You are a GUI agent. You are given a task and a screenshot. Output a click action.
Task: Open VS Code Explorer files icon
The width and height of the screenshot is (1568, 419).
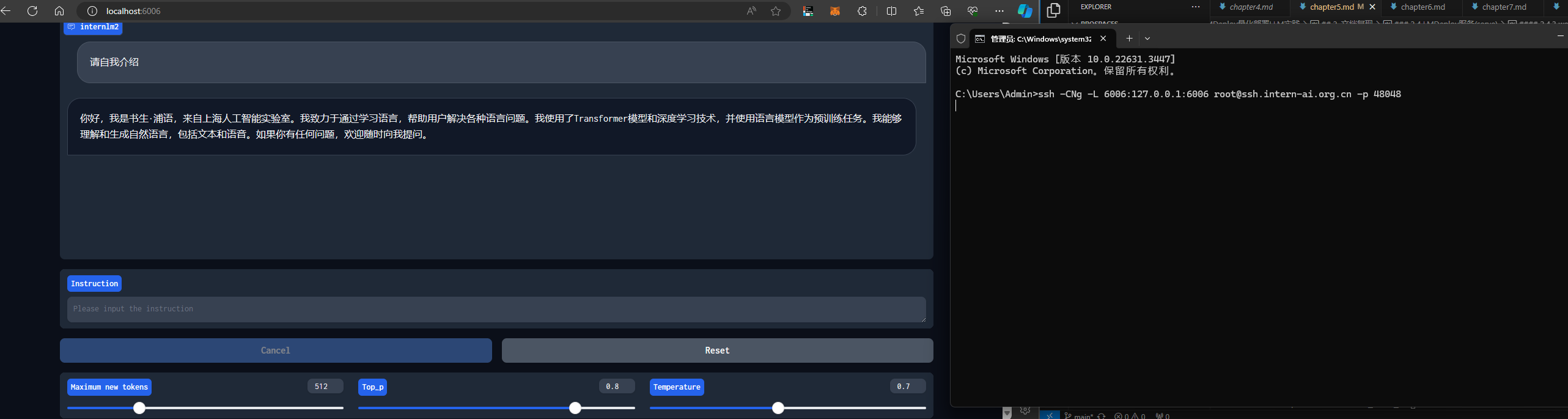[1053, 10]
